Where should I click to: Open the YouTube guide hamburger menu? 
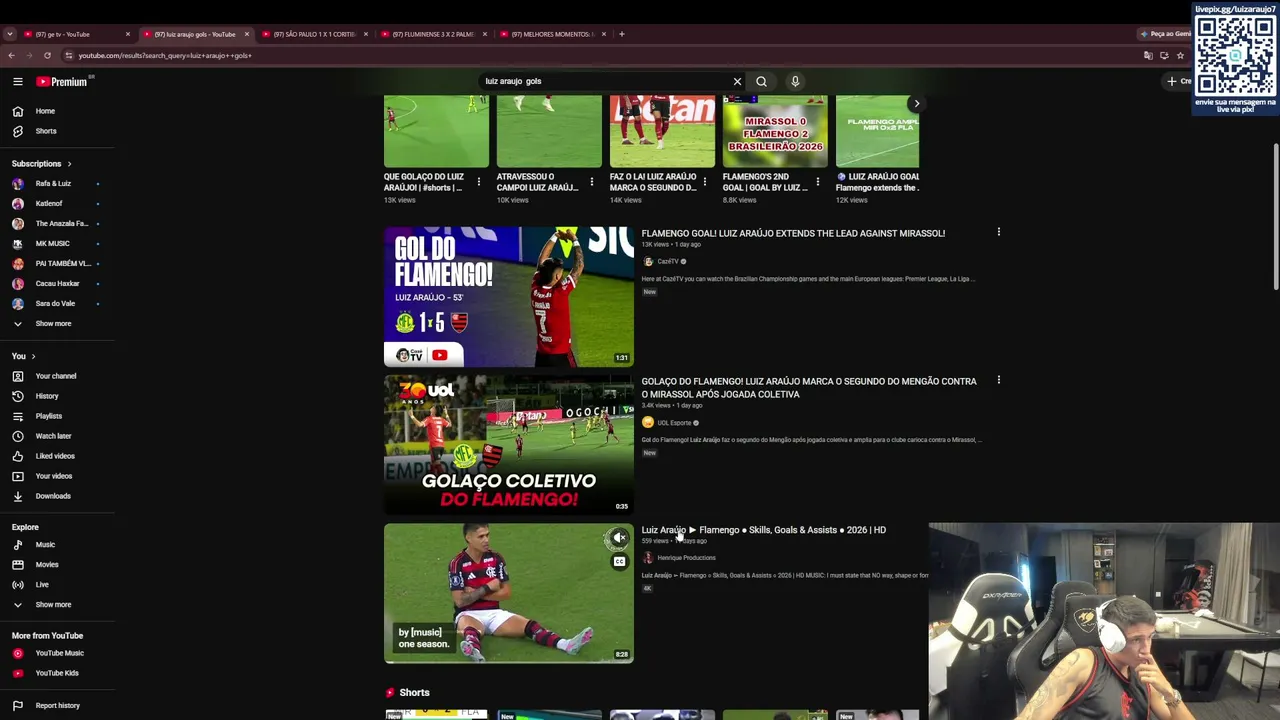18,81
